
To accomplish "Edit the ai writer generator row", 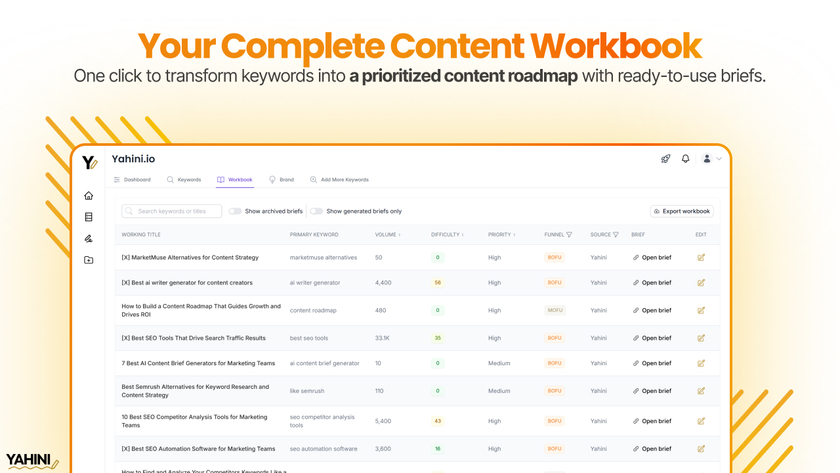I will 701,283.
